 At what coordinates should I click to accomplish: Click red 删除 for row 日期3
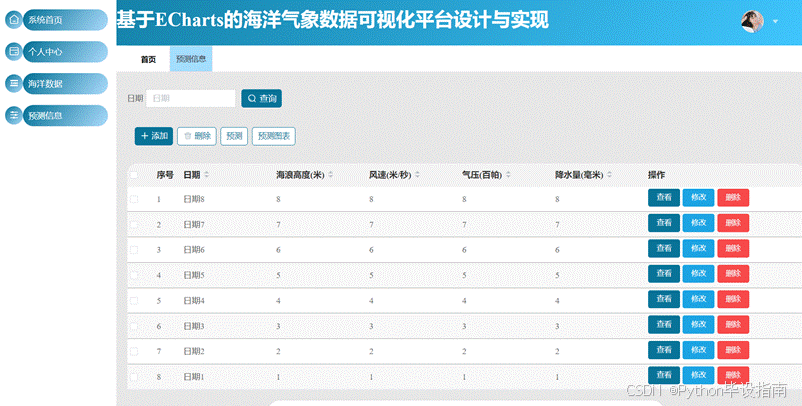733,324
